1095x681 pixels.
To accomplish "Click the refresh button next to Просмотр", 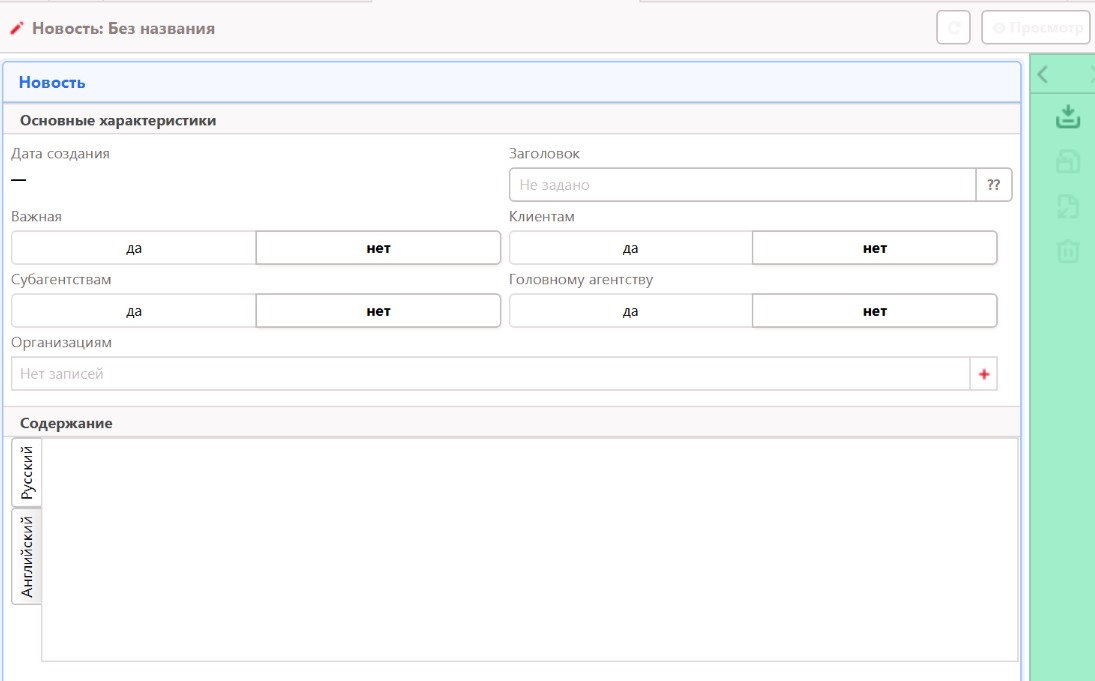I will [953, 28].
